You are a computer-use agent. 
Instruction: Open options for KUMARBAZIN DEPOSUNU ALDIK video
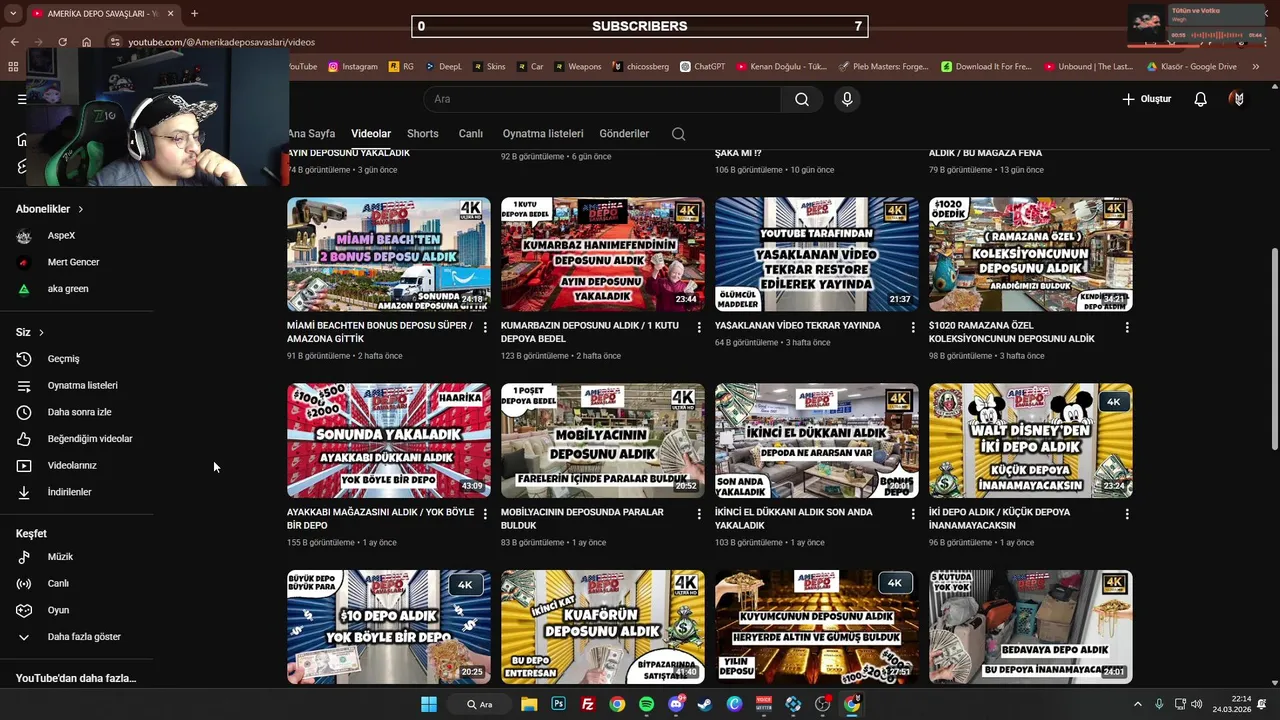click(x=699, y=327)
